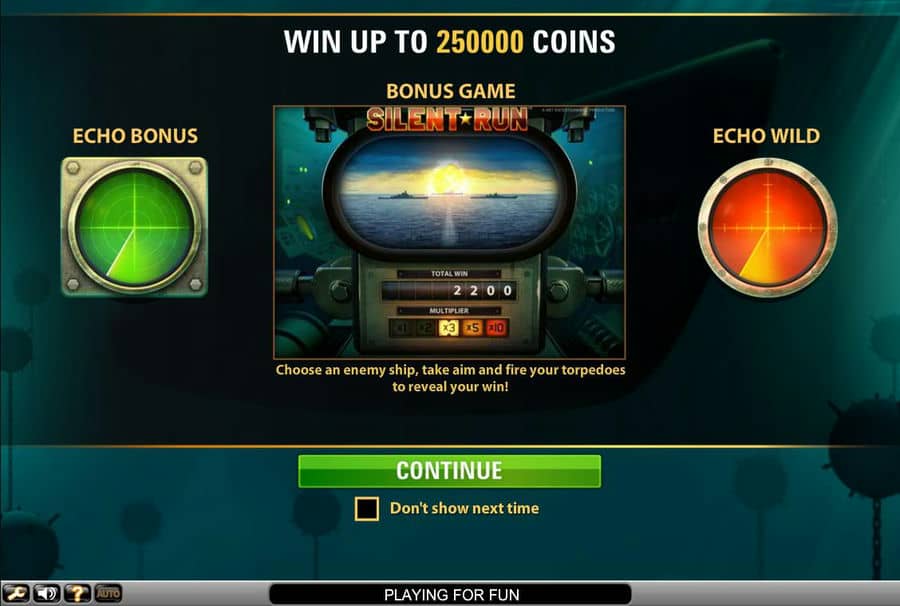
Task: Click the red Echo Wild radar symbol
Action: click(x=767, y=228)
